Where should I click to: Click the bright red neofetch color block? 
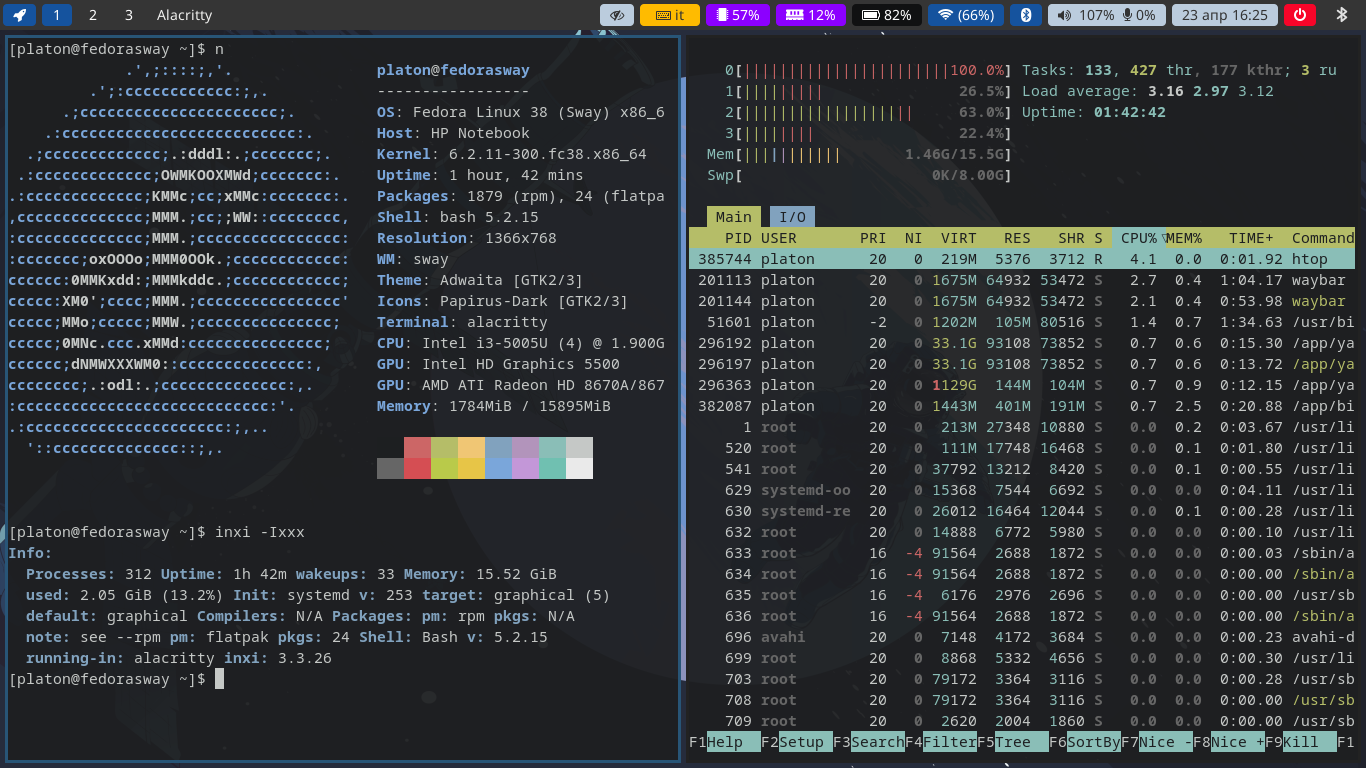417,468
